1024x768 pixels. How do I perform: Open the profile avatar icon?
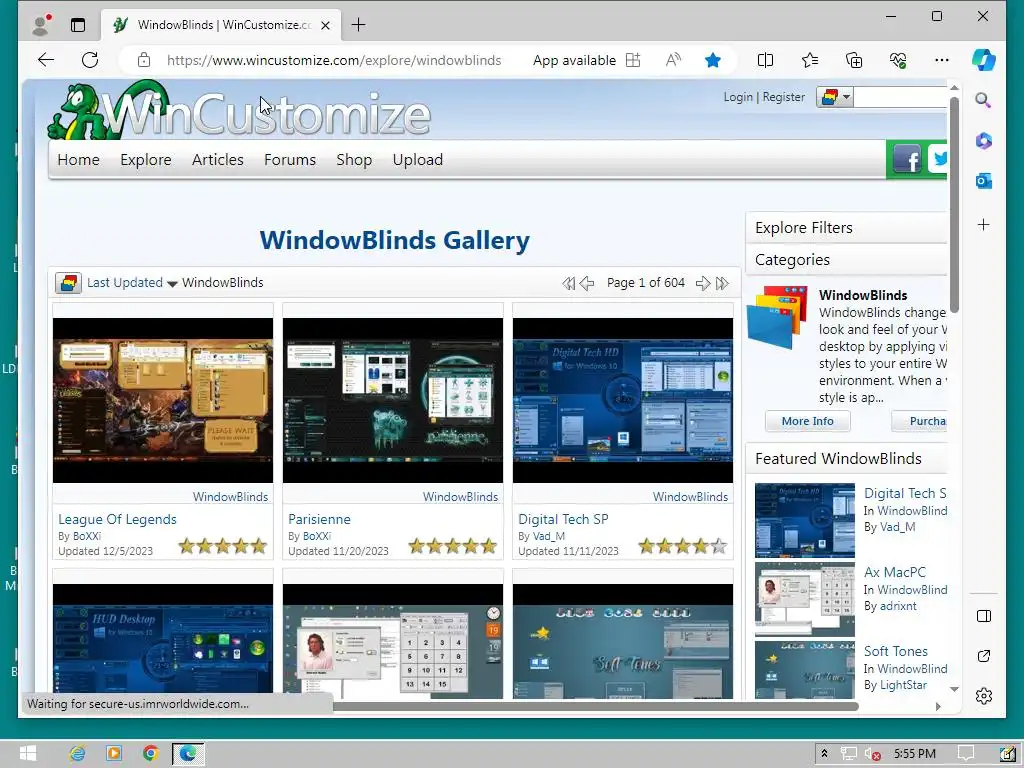[41, 25]
